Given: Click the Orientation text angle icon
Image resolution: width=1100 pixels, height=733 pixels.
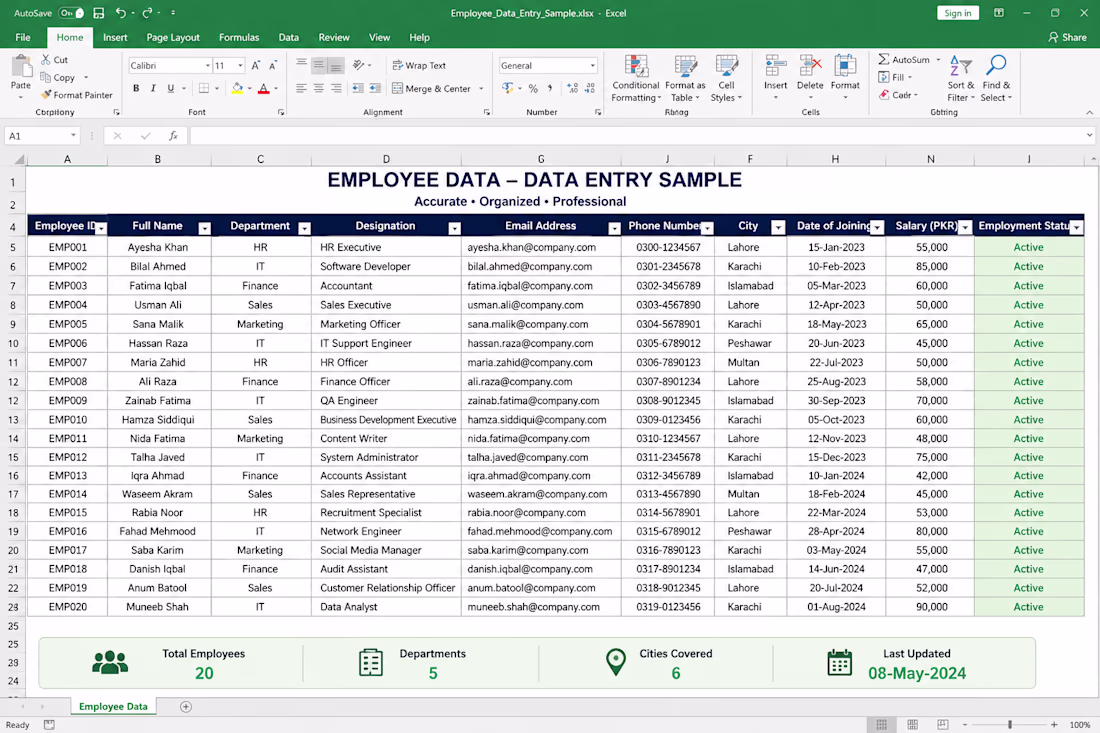Looking at the screenshot, I should (358, 65).
